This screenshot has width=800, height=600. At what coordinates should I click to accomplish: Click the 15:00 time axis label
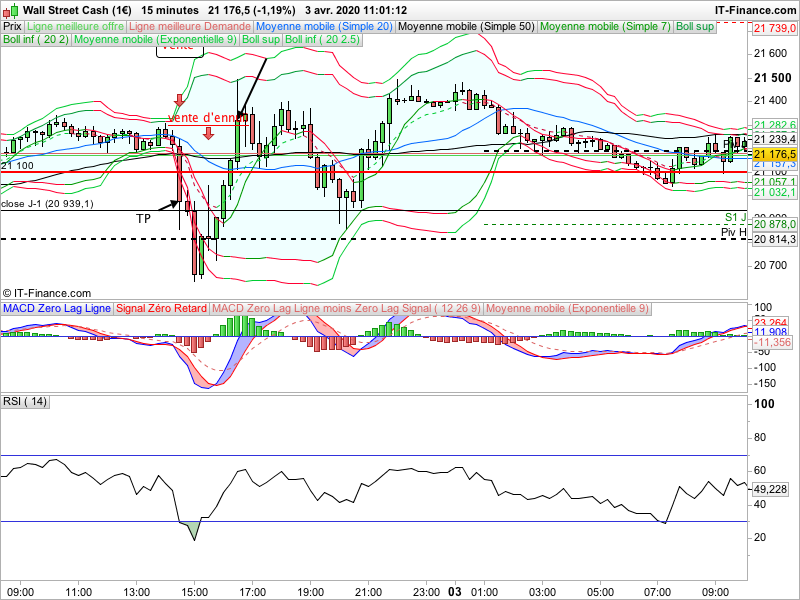click(195, 592)
